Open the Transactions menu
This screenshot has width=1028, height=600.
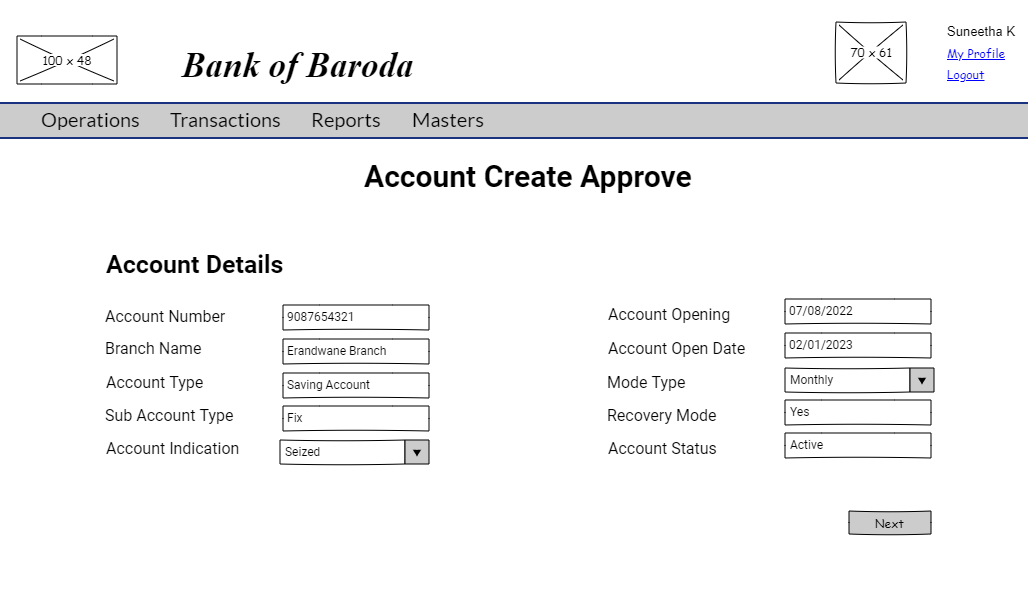225,120
